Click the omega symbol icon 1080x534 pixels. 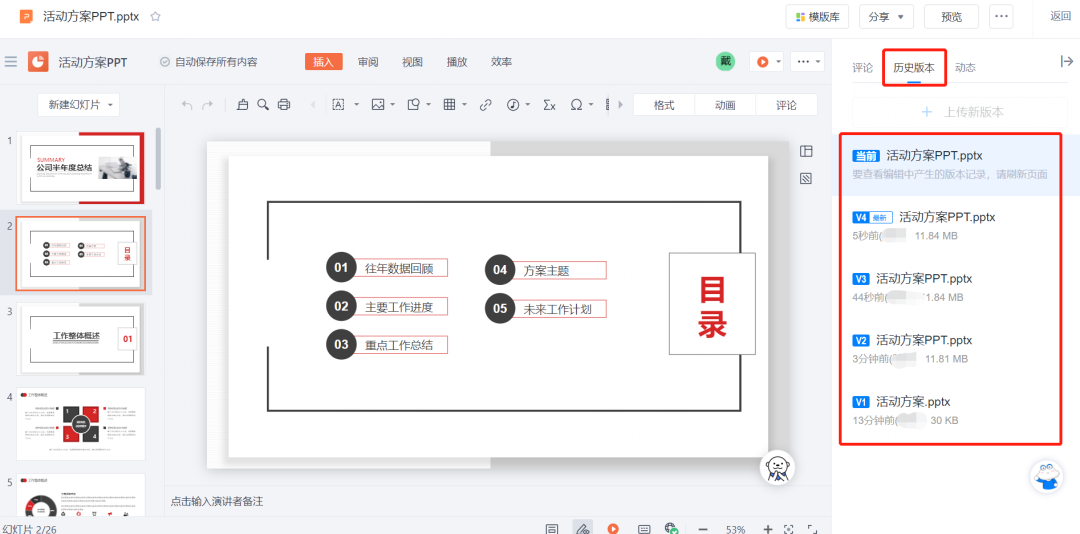(577, 105)
